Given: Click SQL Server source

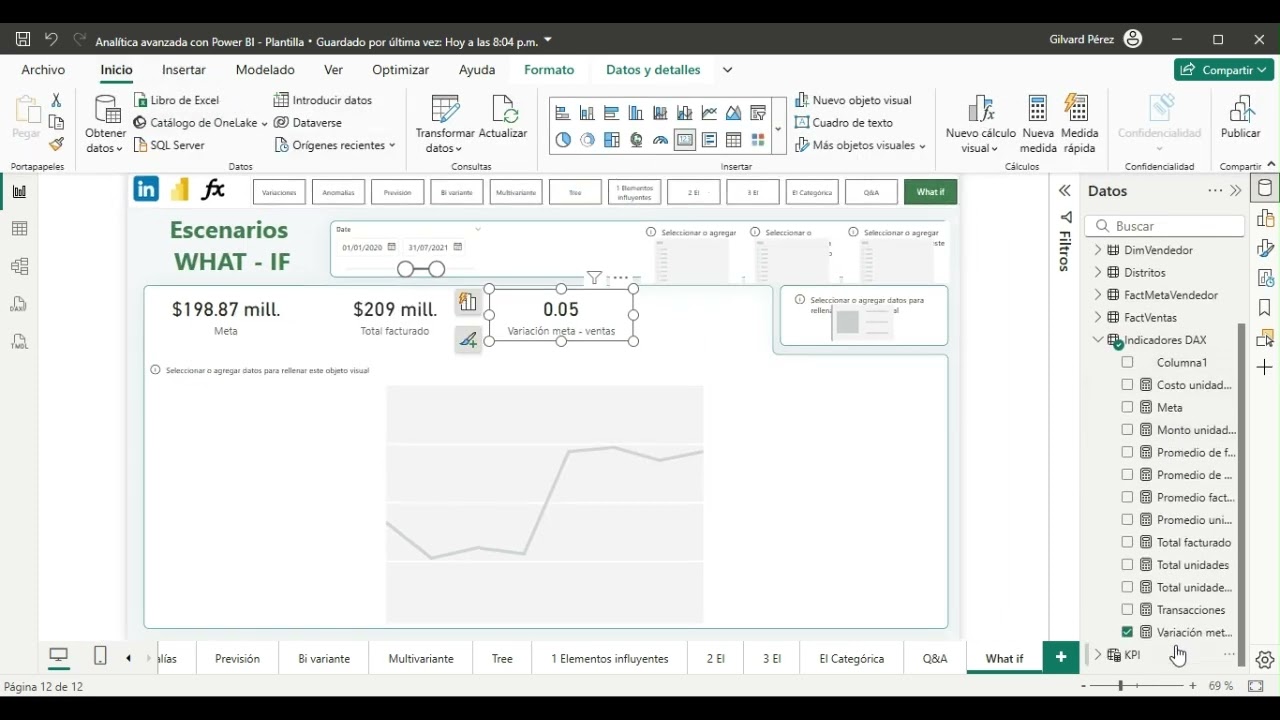Looking at the screenshot, I should coord(168,145).
